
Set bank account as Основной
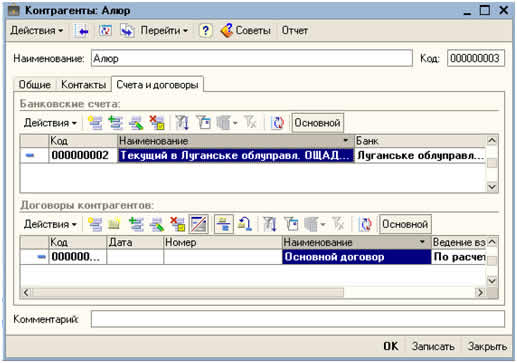pos(317,123)
